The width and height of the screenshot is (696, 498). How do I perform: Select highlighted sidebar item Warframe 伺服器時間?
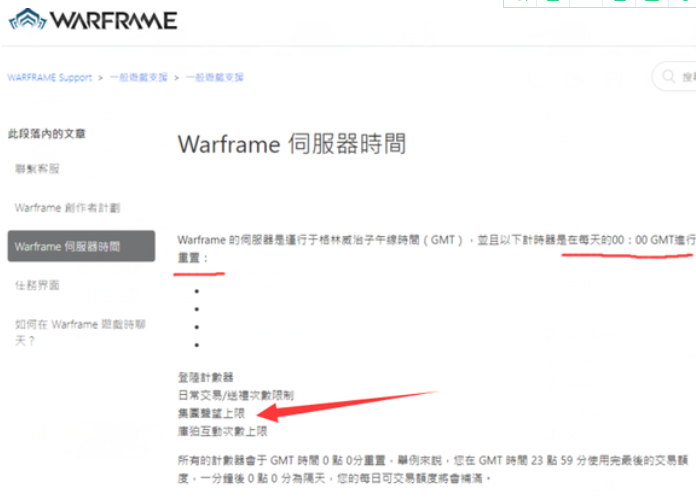click(x=81, y=246)
